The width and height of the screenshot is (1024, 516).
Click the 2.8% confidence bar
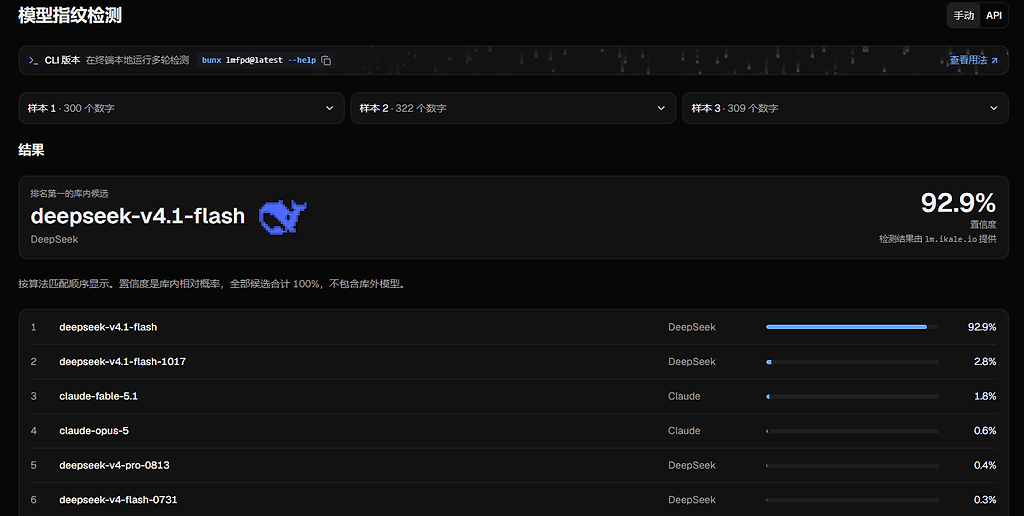coord(852,362)
